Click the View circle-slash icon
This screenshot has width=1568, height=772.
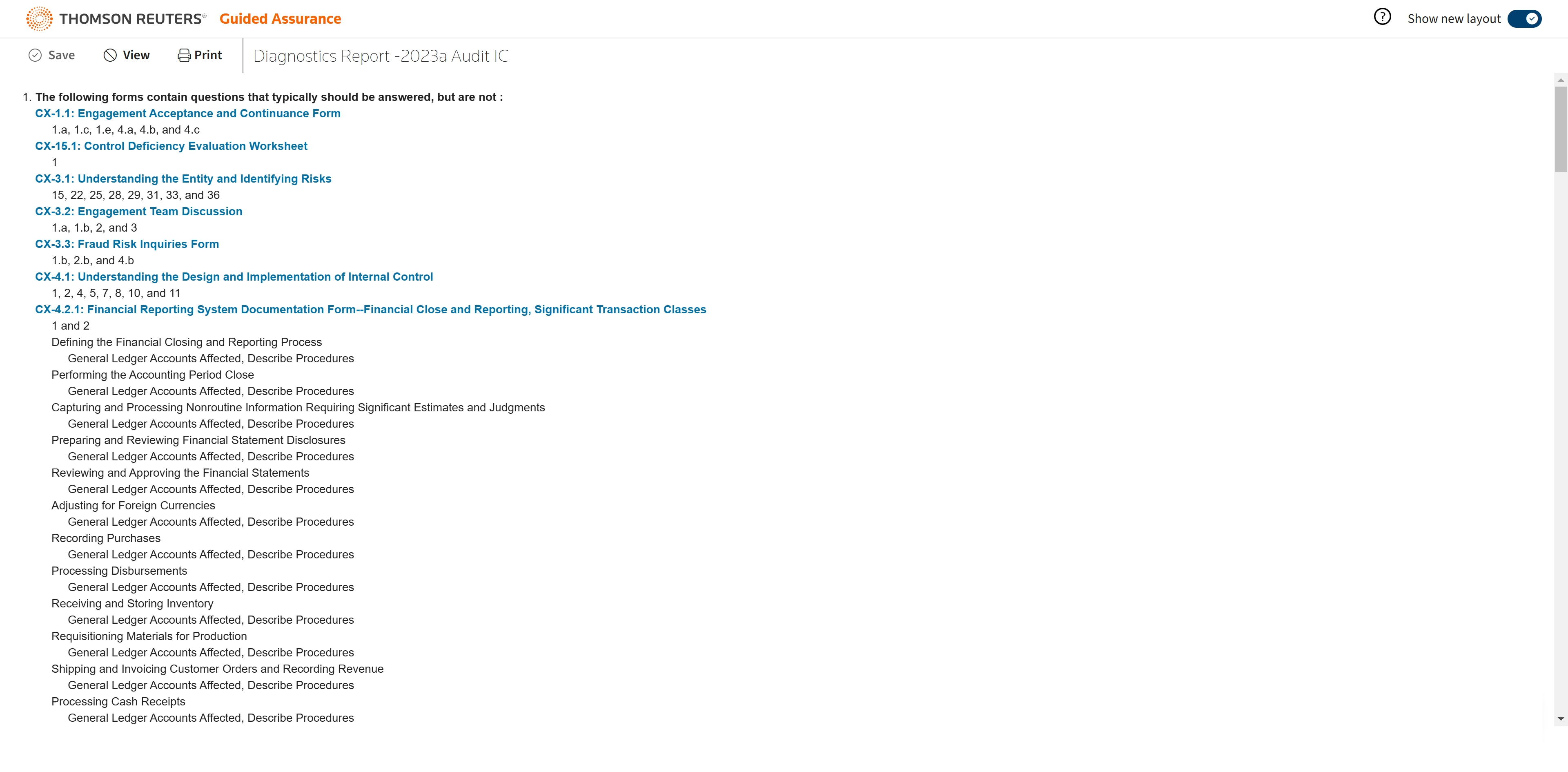coord(110,56)
